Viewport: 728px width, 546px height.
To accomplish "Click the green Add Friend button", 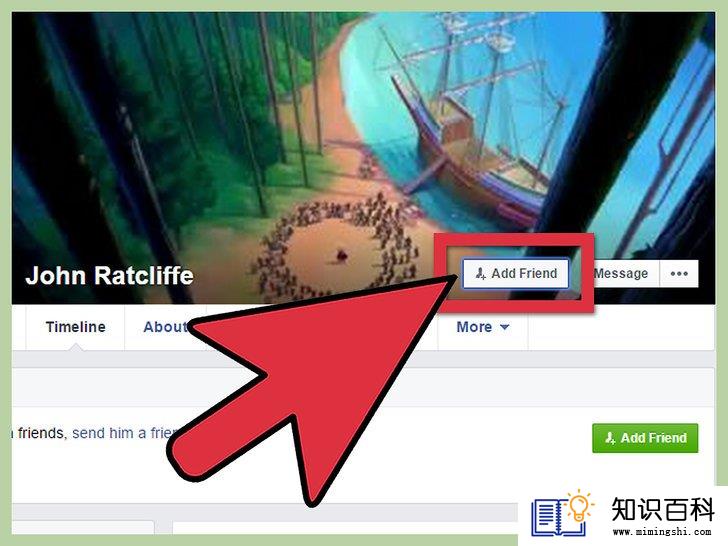I will [645, 438].
